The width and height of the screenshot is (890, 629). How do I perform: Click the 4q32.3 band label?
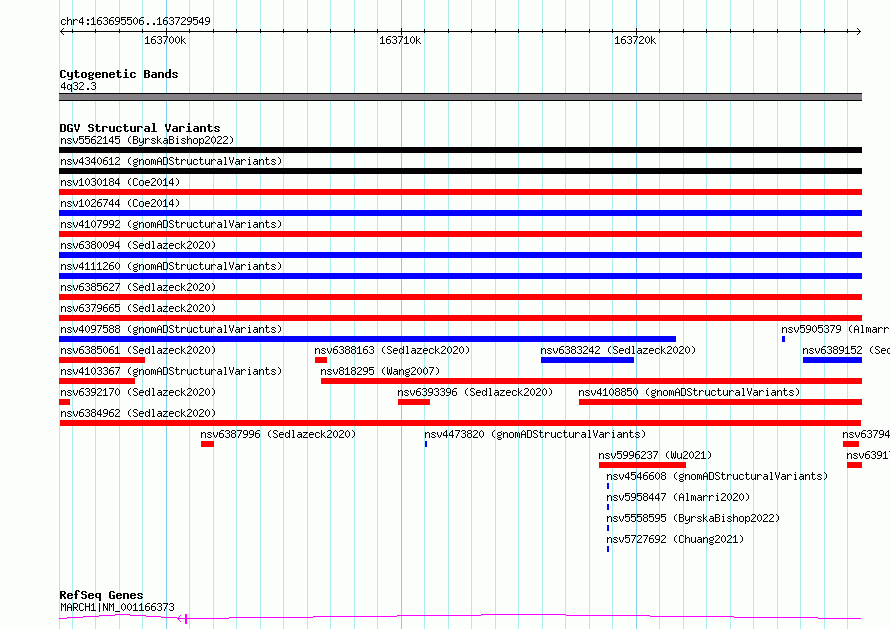[x=78, y=86]
